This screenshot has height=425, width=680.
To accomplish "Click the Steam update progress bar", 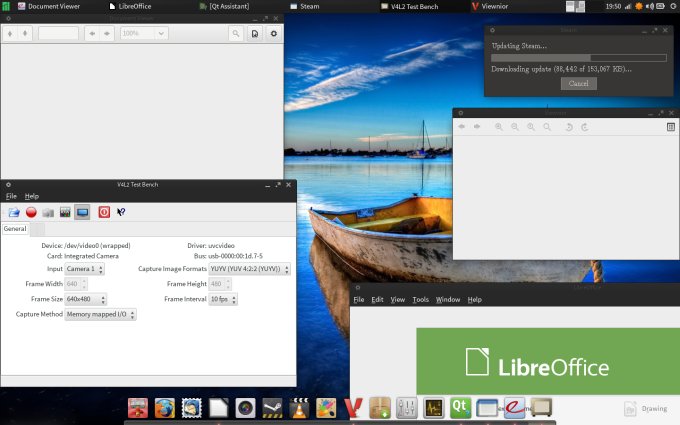I will 578,58.
